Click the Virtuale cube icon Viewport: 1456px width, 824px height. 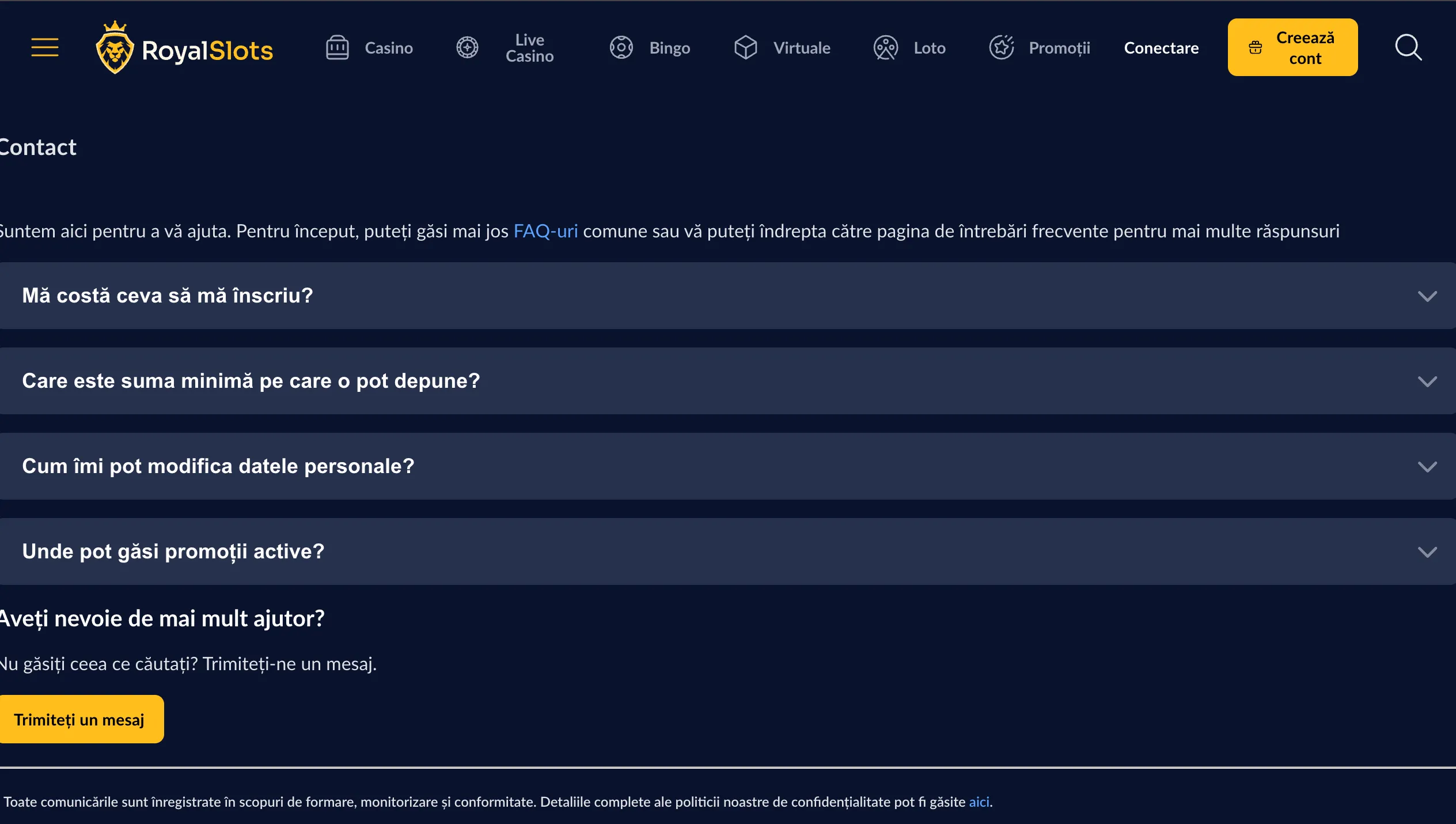745,48
